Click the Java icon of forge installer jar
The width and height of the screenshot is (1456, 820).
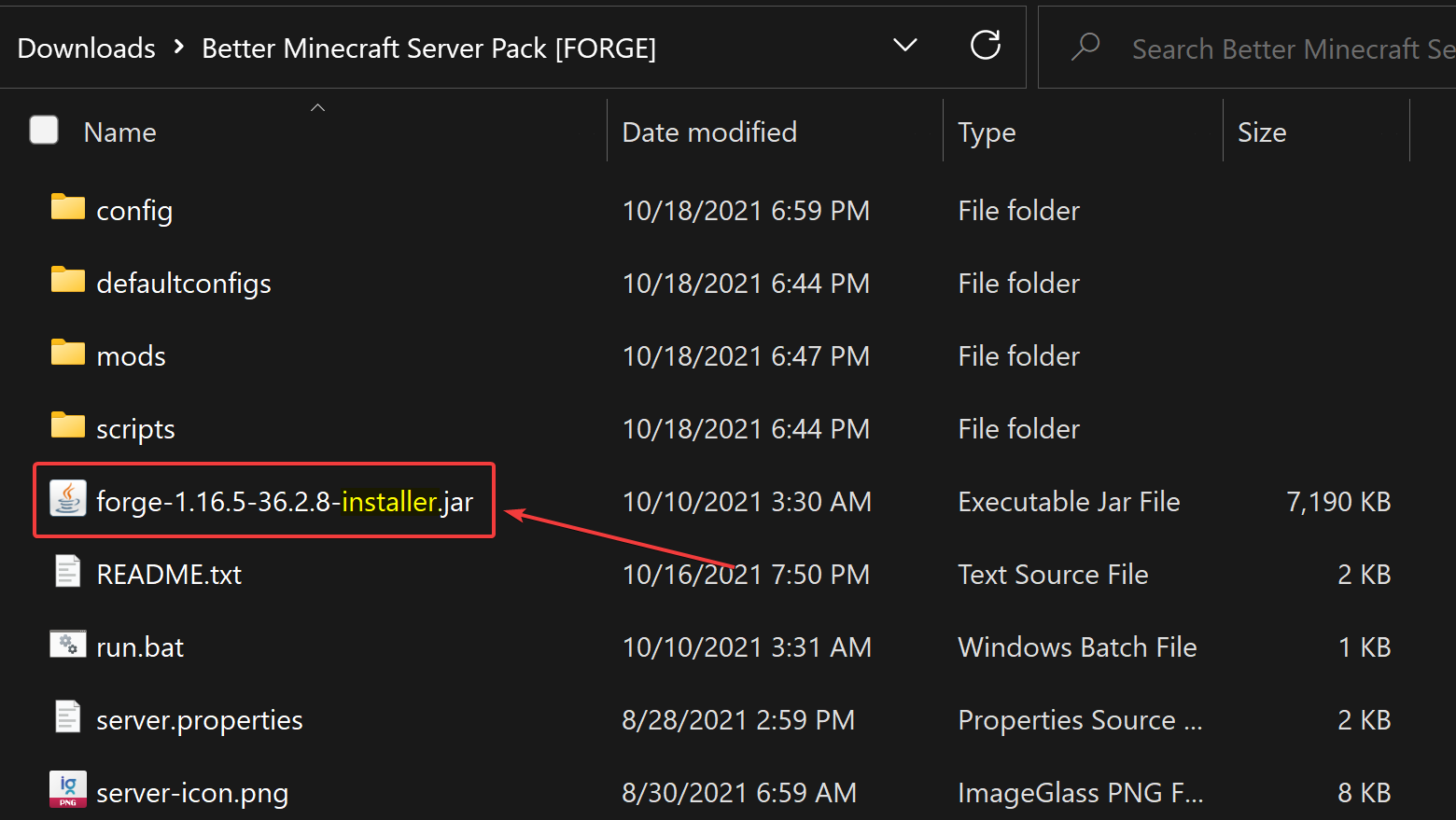67,499
